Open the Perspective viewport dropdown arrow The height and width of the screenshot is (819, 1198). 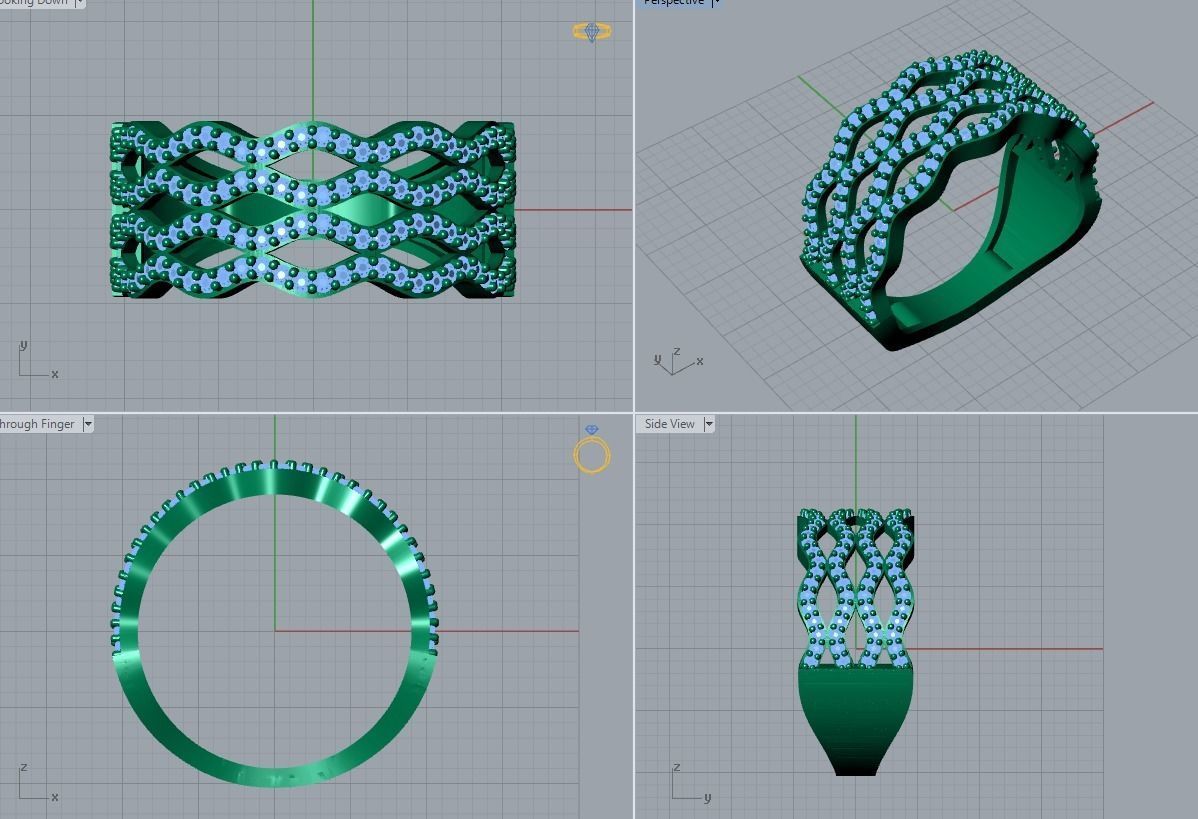(716, 3)
